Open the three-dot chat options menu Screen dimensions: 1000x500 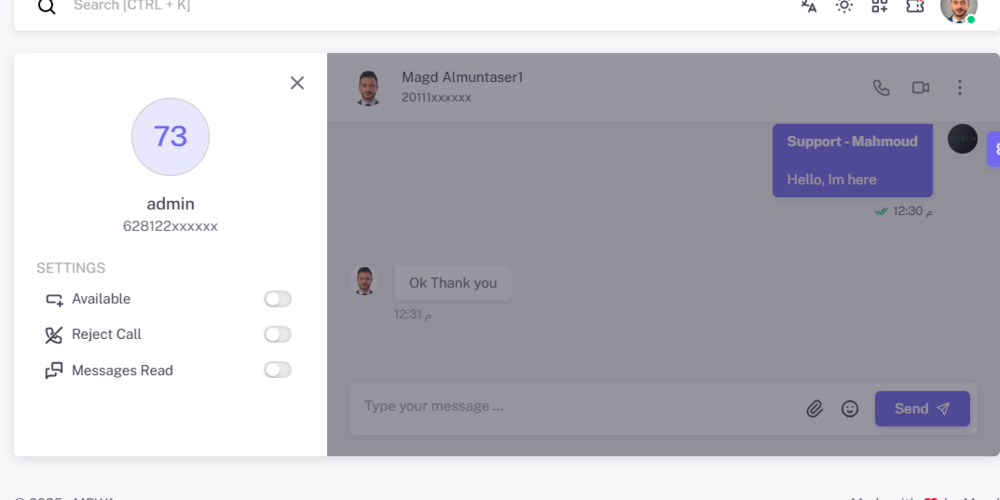[x=959, y=87]
